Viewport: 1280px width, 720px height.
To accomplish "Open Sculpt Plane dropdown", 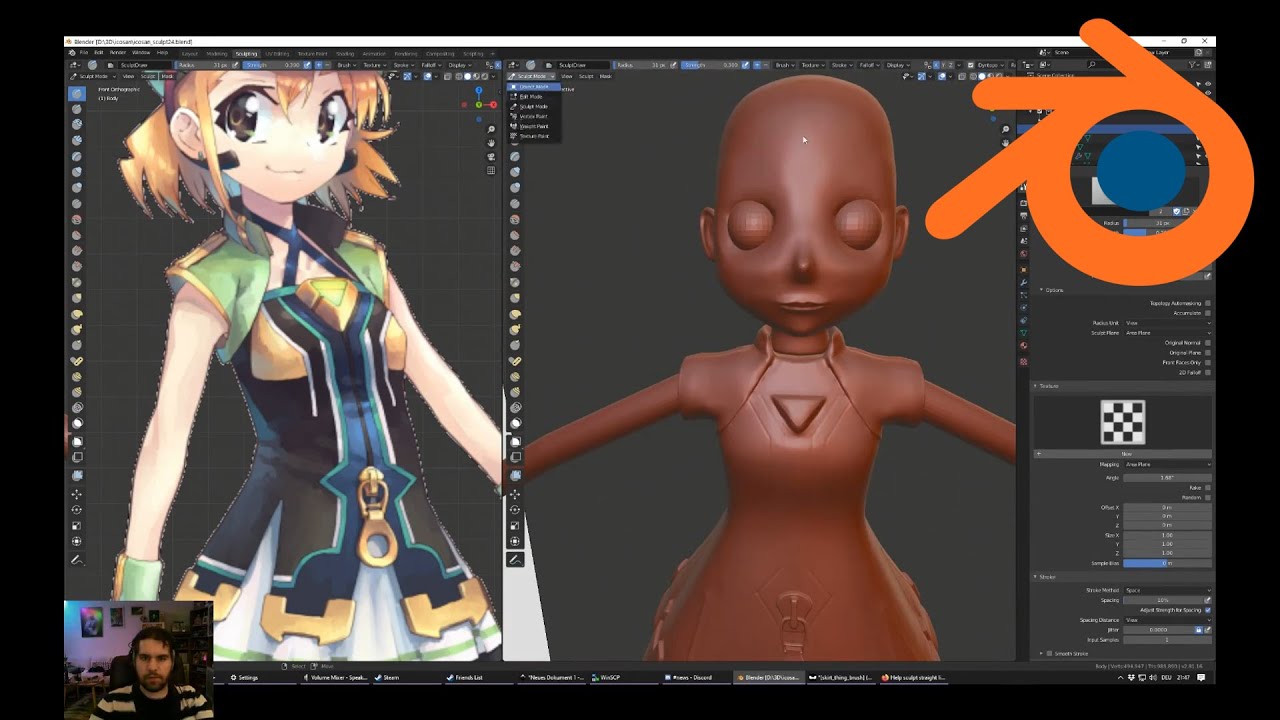I will coord(1167,333).
